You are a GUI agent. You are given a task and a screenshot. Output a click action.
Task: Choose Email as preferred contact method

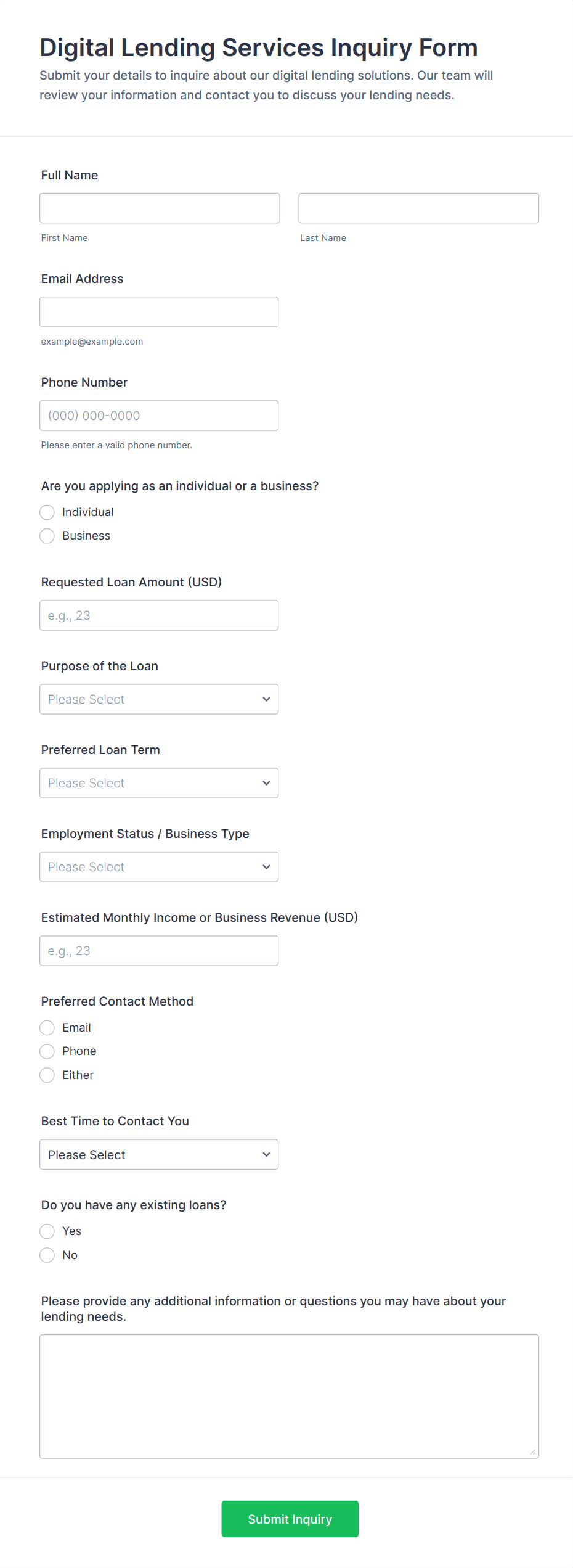(47, 1028)
